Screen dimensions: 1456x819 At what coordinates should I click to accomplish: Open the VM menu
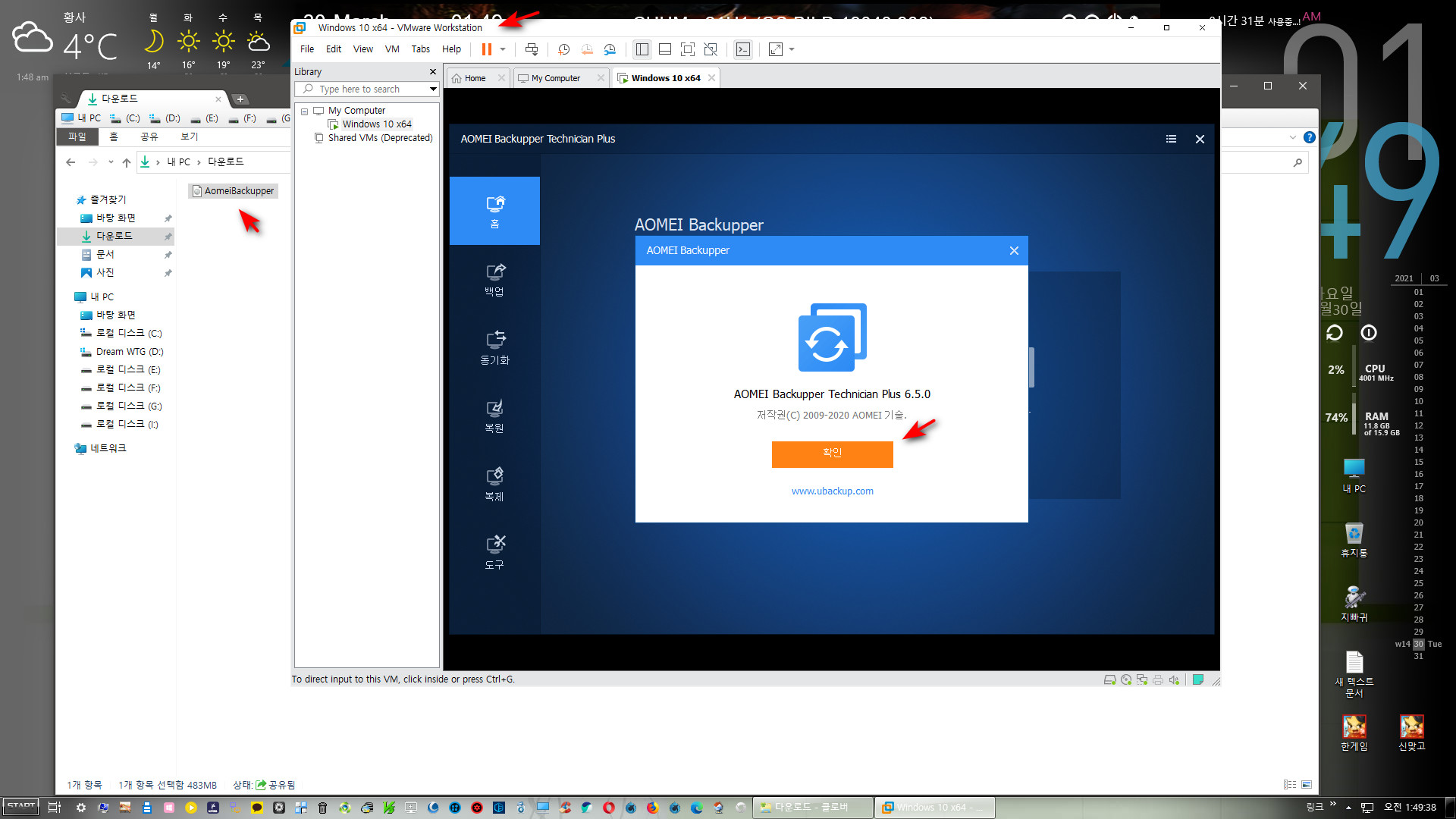392,49
